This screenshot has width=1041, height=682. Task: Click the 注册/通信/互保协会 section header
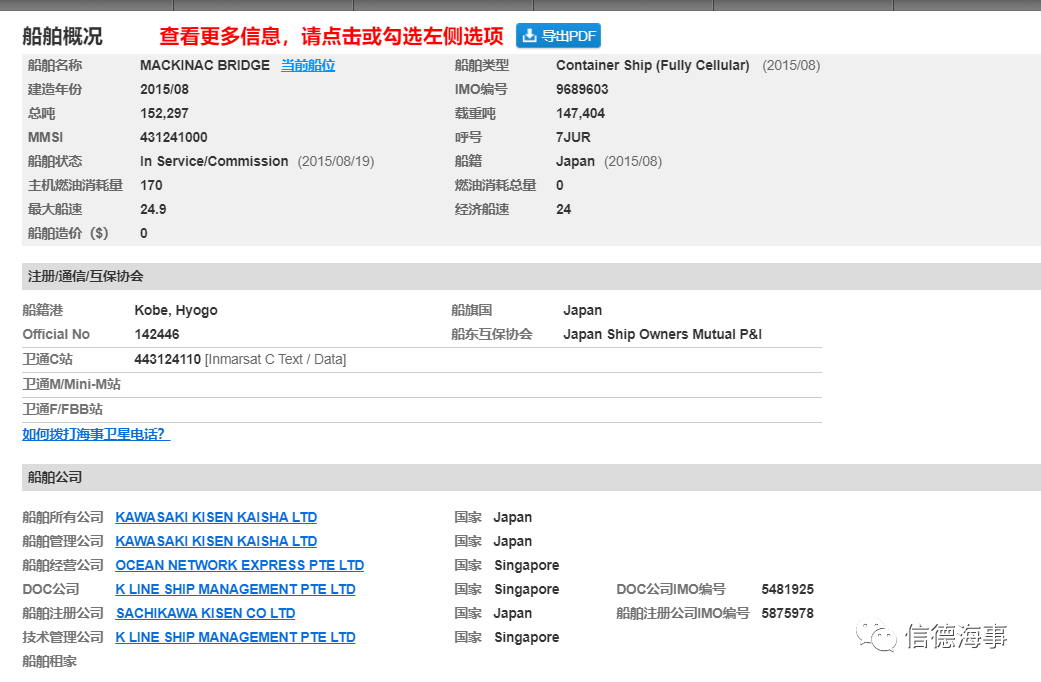[86, 276]
